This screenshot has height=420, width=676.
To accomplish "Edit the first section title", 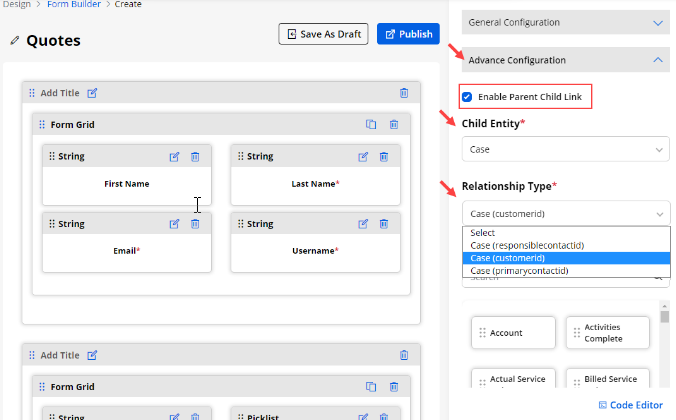I will (92, 93).
